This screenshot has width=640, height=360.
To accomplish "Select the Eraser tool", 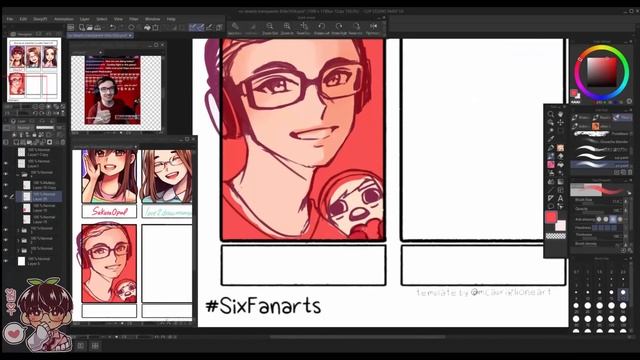I will [x=560, y=156].
